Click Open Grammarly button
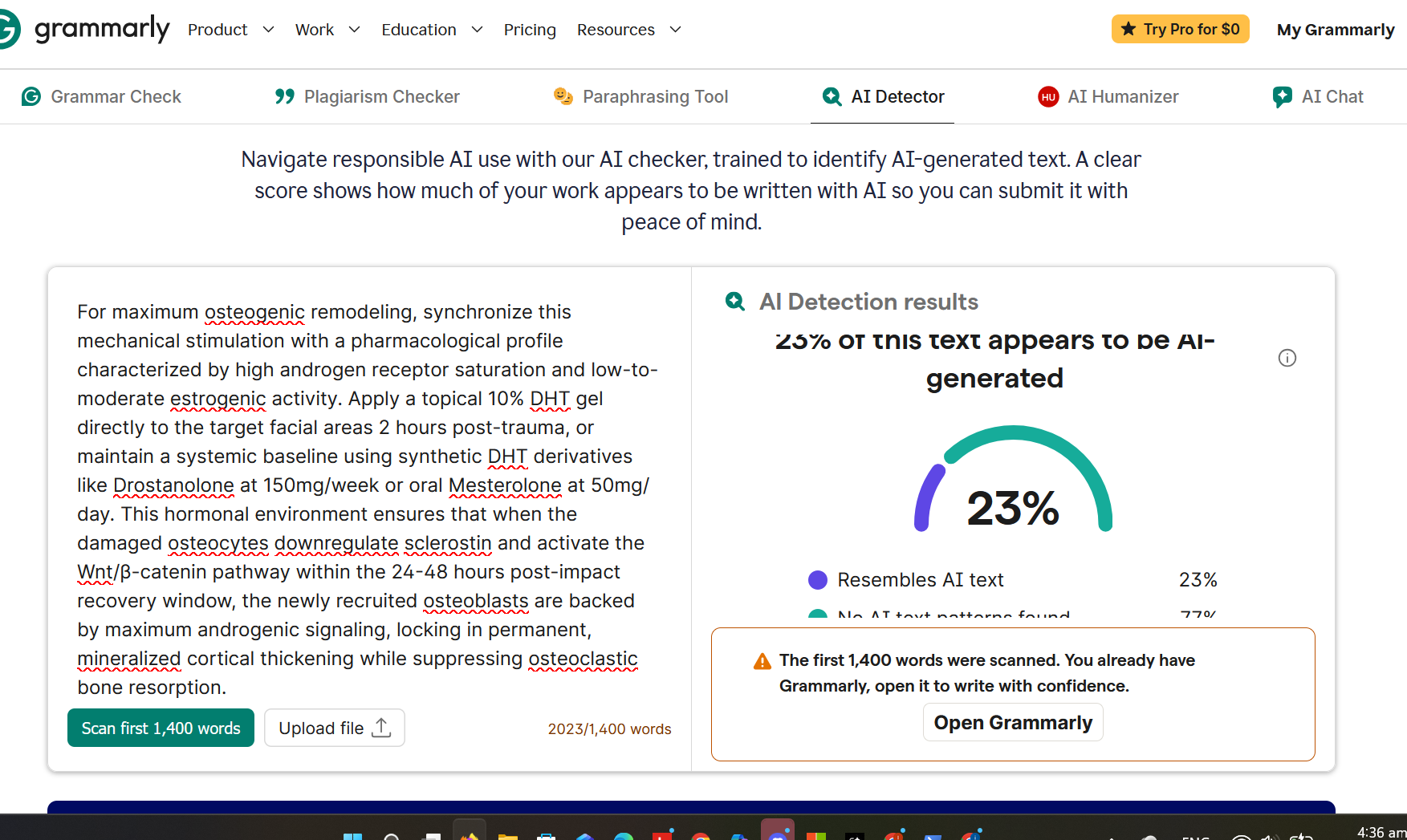The image size is (1407, 840). (x=1013, y=722)
